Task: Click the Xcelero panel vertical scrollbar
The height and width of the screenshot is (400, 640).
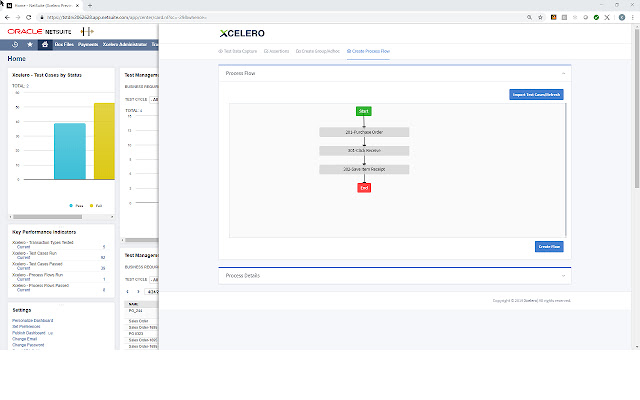Action: click(x=637, y=108)
